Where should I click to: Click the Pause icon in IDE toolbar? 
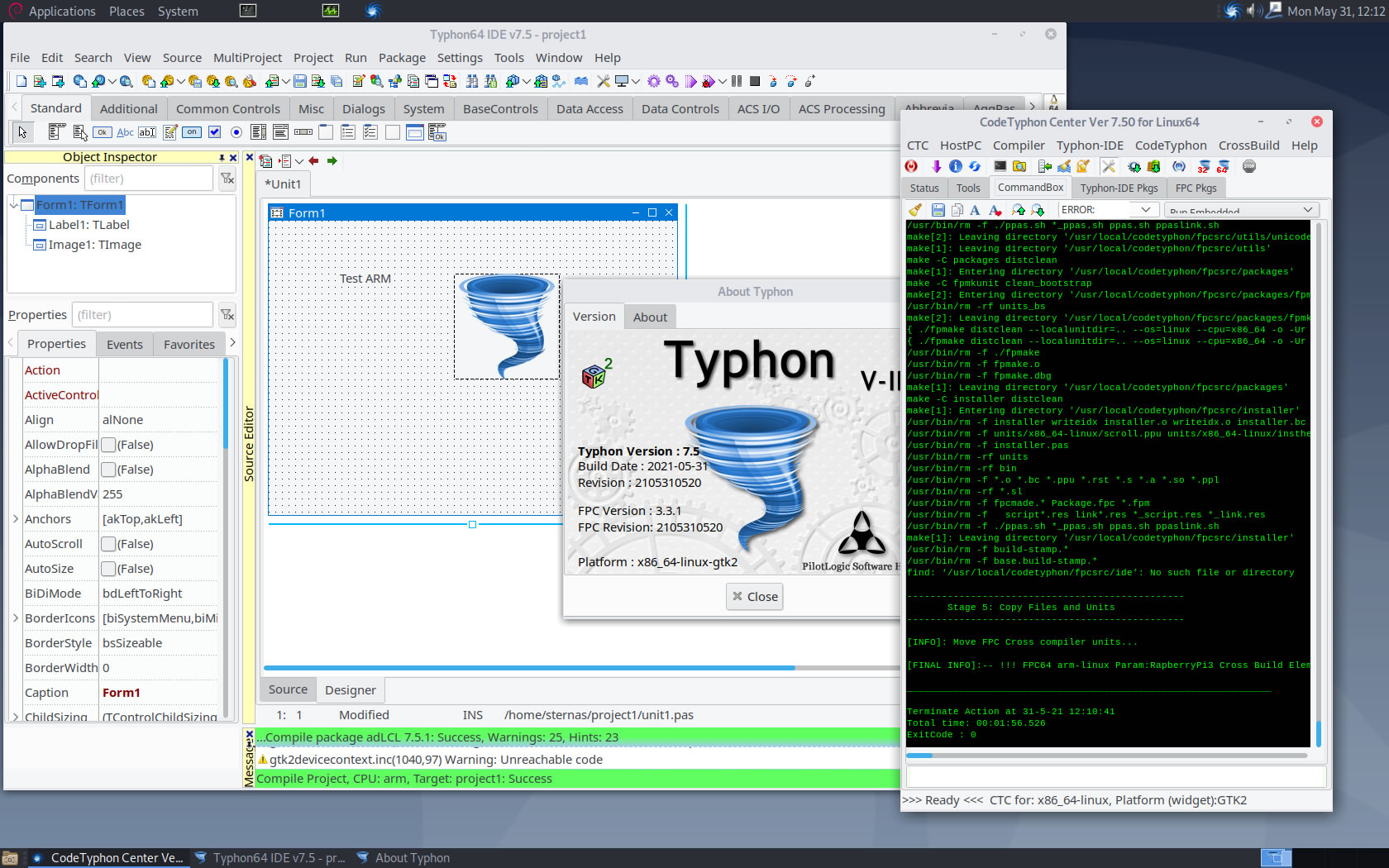click(x=737, y=81)
